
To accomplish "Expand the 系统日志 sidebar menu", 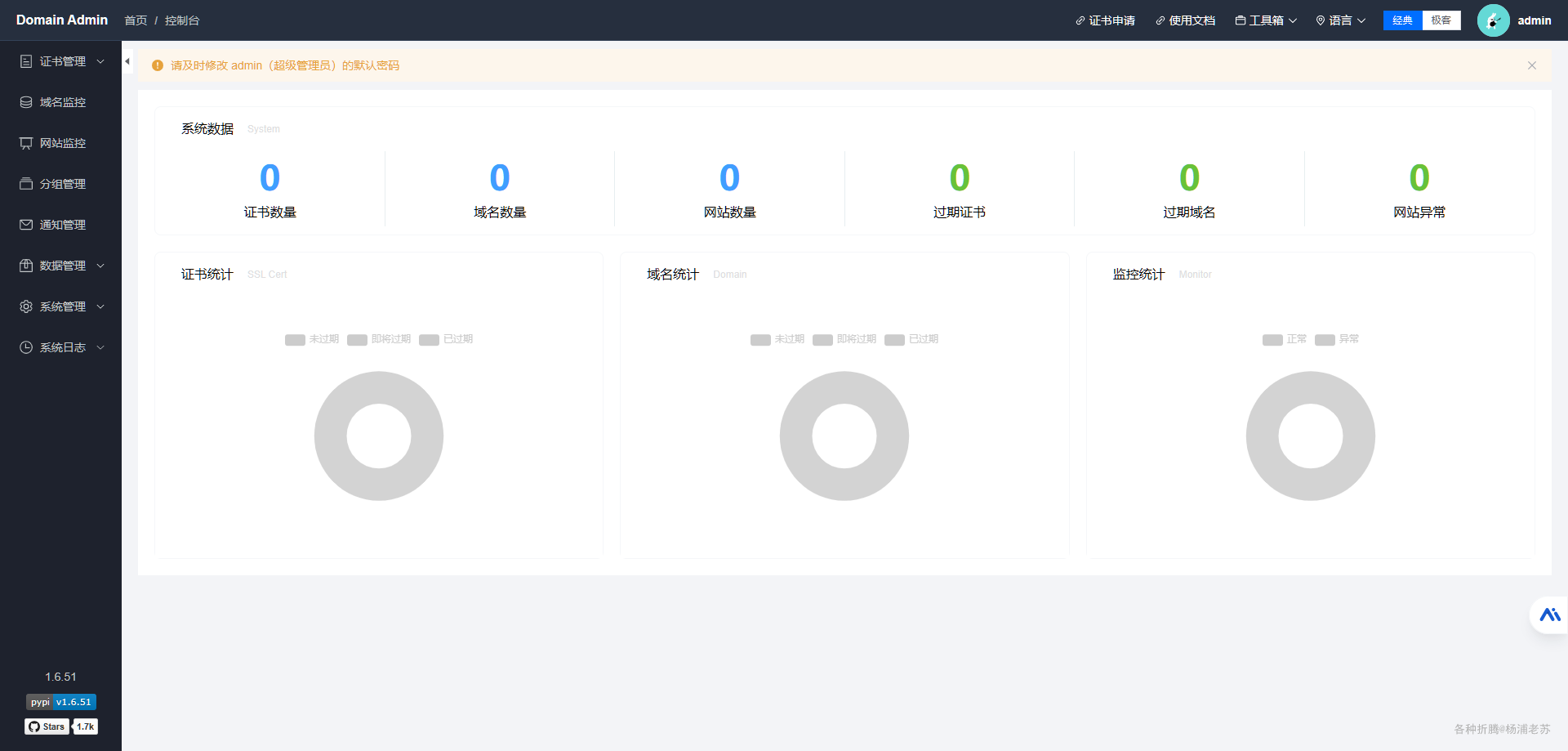I will 61,347.
